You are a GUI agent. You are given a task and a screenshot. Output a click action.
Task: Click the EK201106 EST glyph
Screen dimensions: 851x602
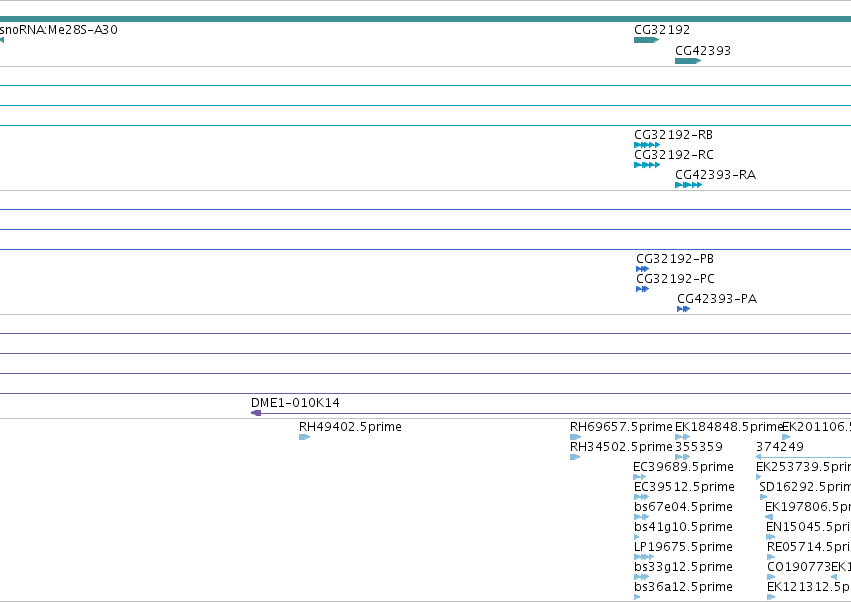click(786, 437)
